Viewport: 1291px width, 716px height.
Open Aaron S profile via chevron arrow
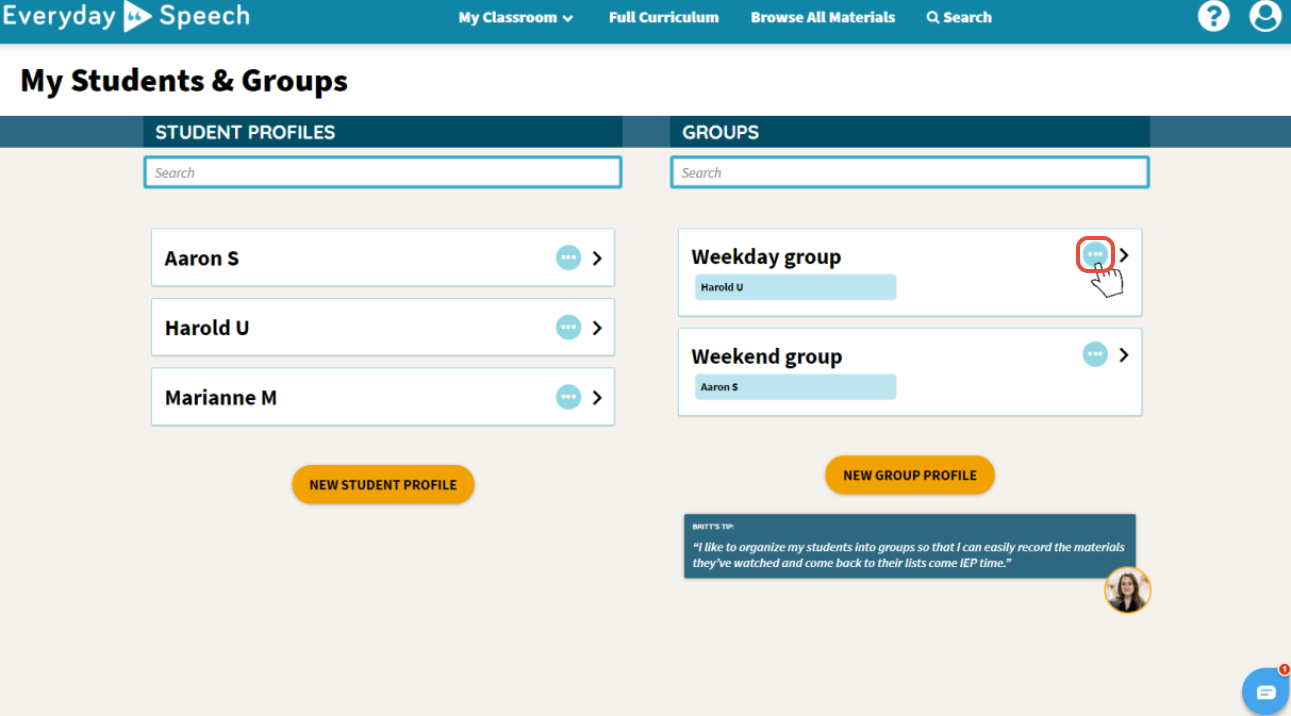tap(597, 258)
